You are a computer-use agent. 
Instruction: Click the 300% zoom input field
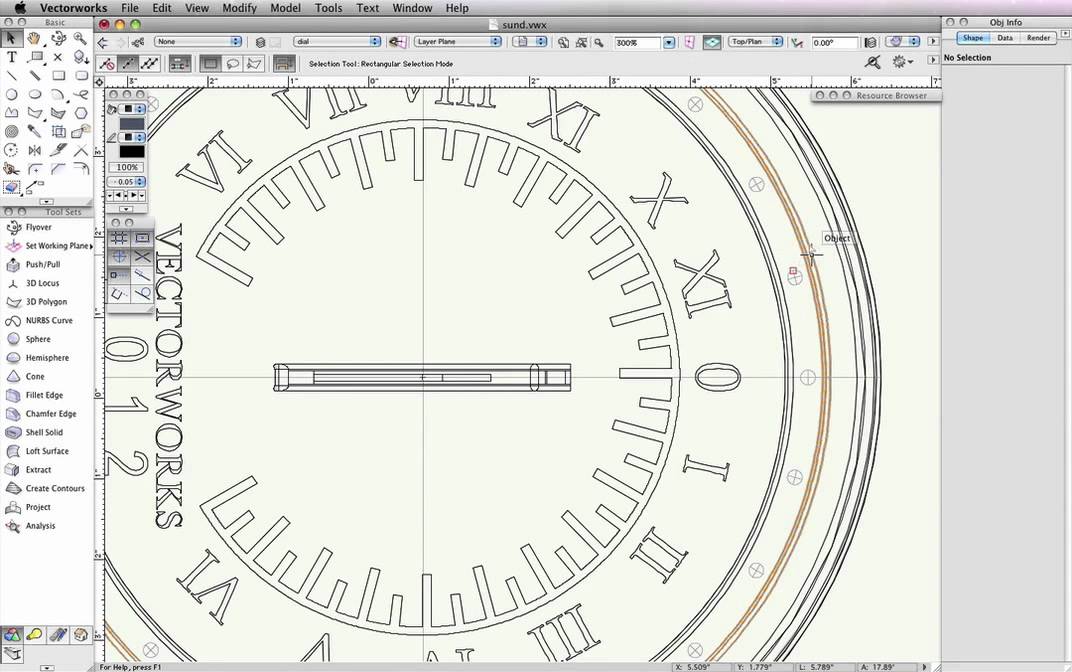pyautogui.click(x=636, y=42)
